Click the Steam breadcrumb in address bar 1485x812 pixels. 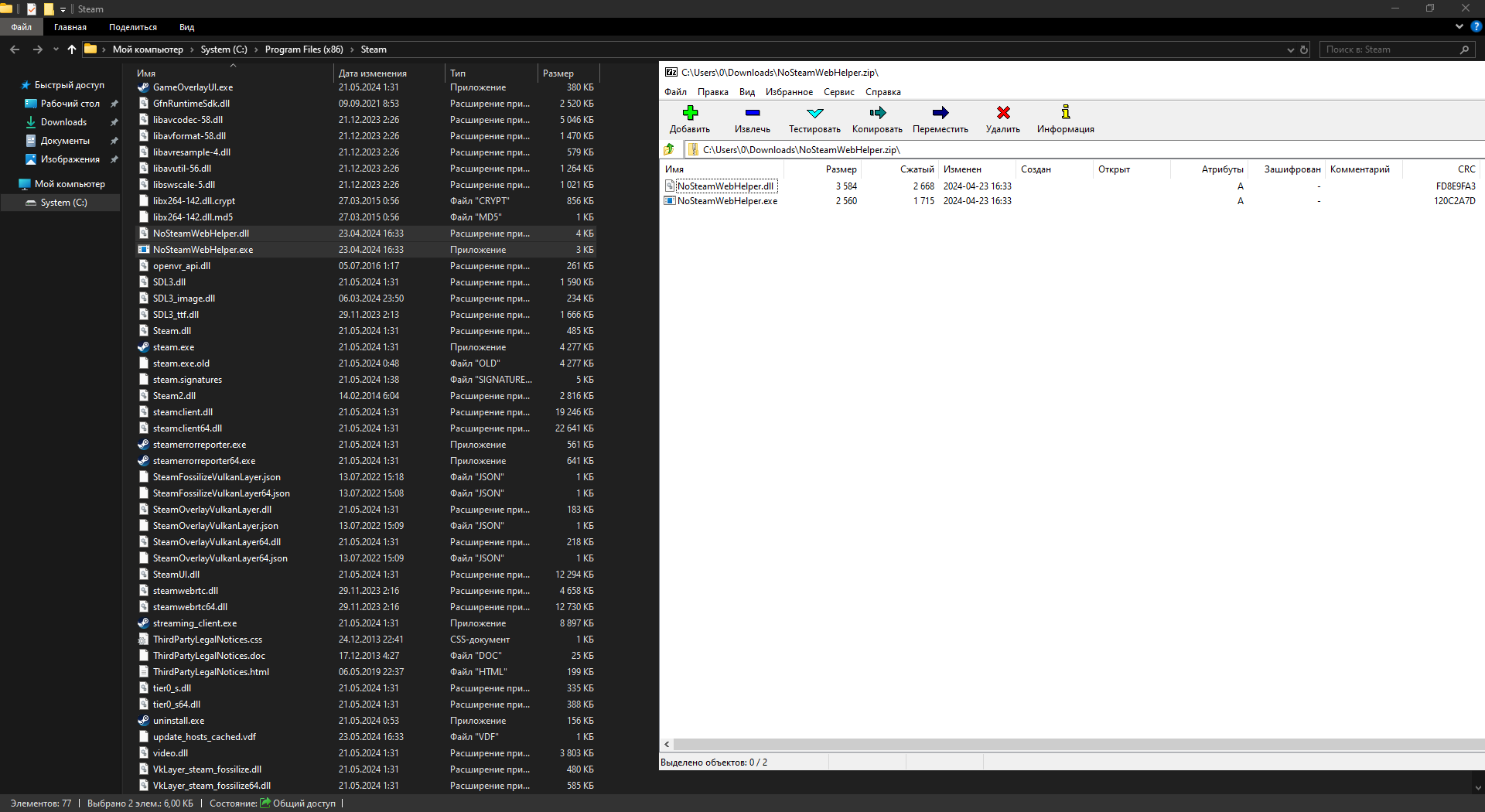click(374, 49)
